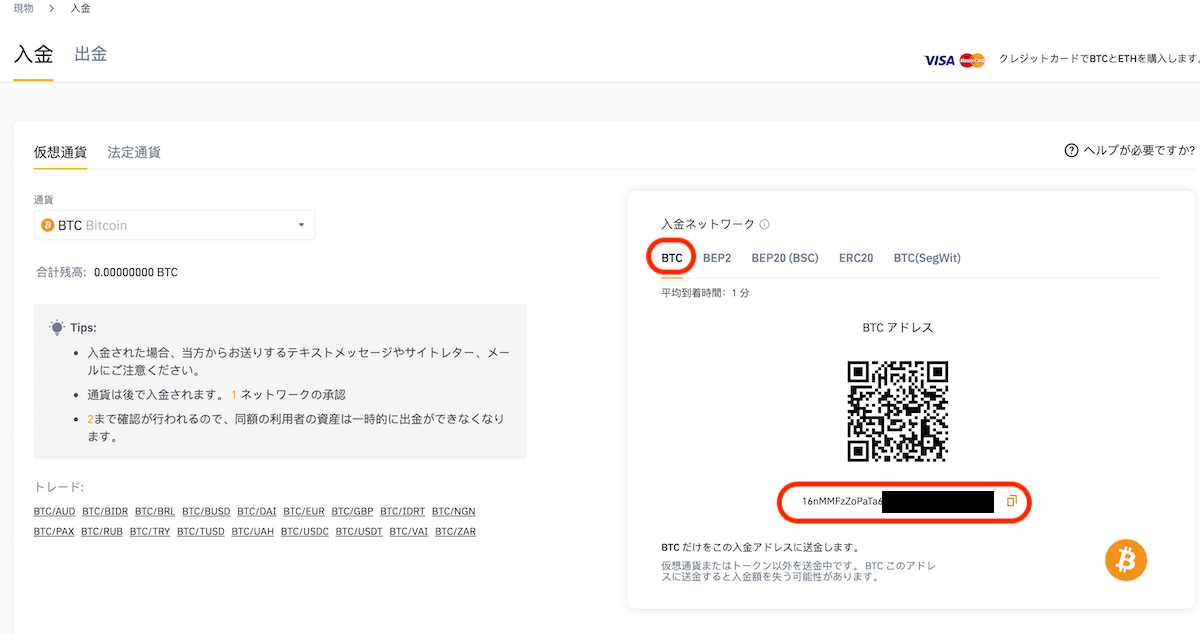Click the Mastercard logo
The image size is (1200, 634).
pos(972,61)
